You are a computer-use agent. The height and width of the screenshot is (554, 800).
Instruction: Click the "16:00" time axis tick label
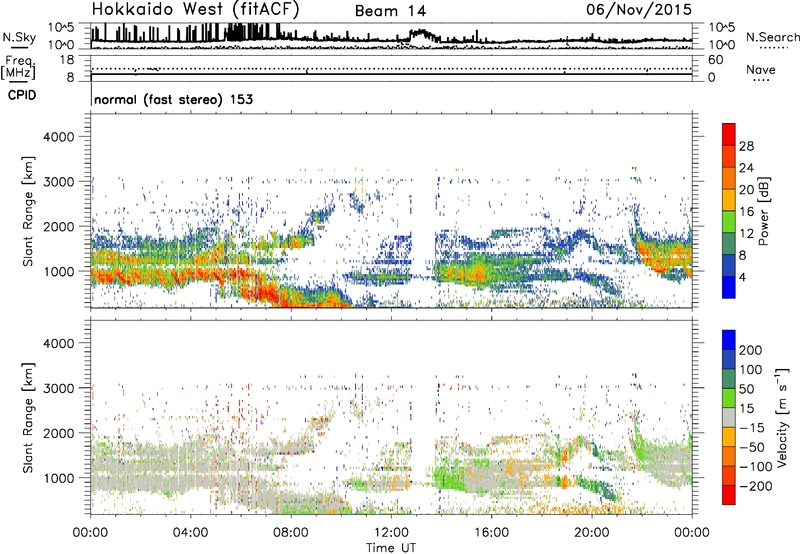[491, 533]
